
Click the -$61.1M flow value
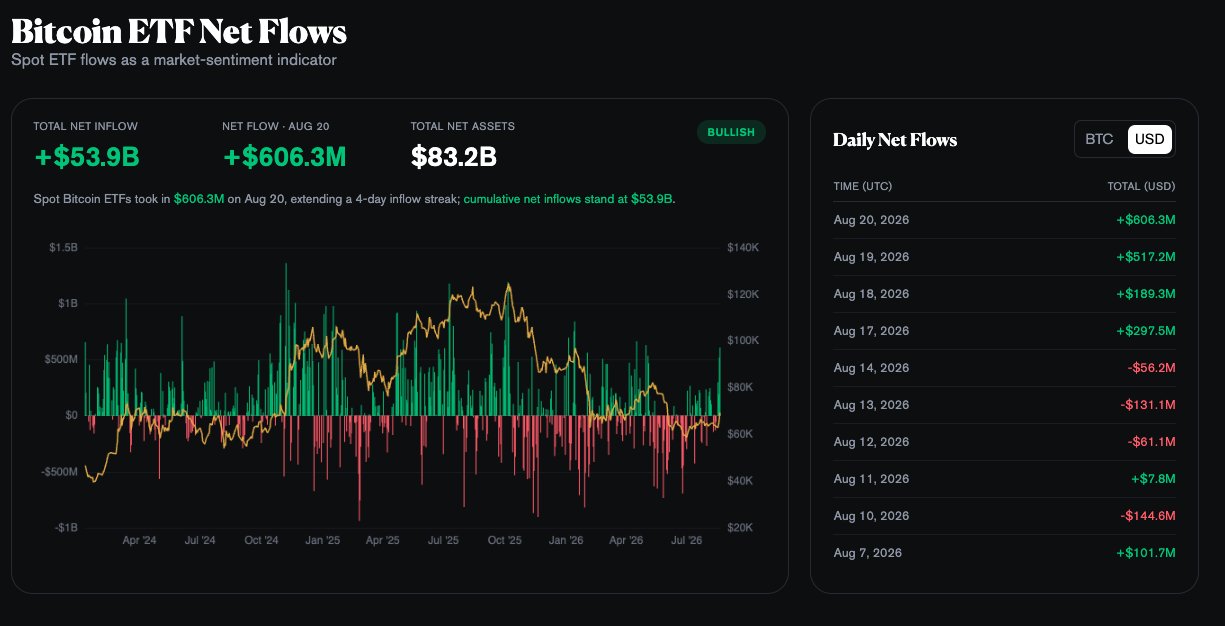pyautogui.click(x=1151, y=442)
